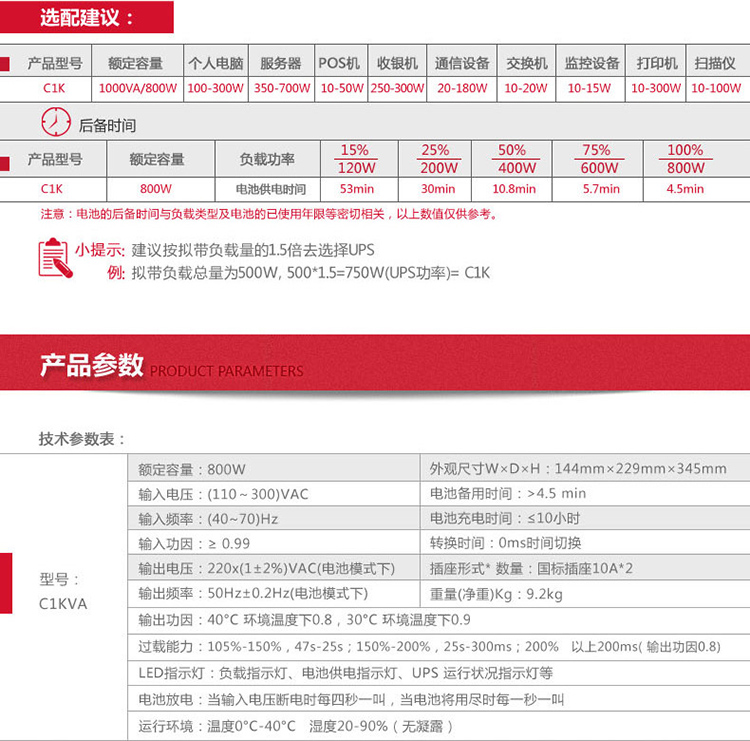Select the 53min backup time cell
The image size is (750, 741).
(x=357, y=189)
